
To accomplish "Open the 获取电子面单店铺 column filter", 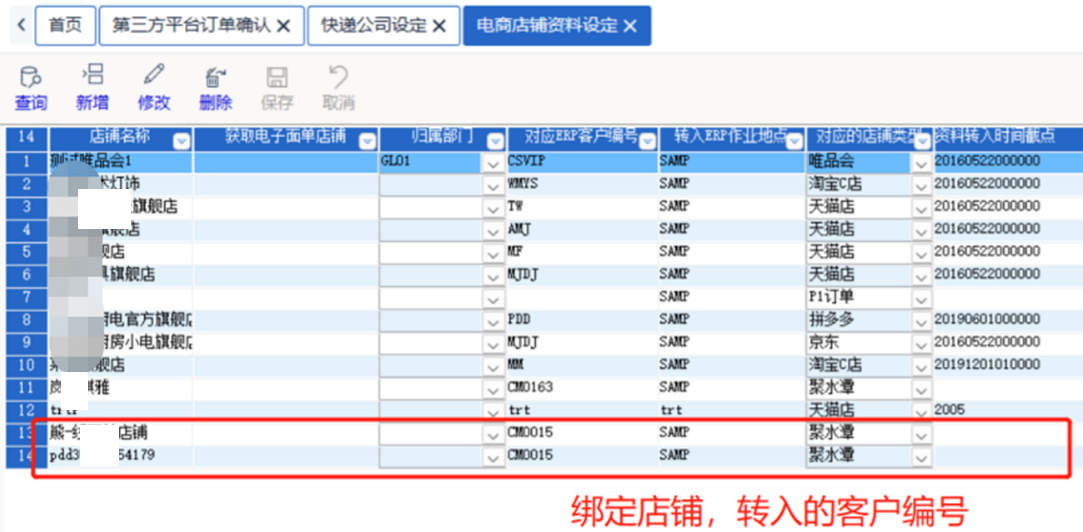I will point(367,139).
